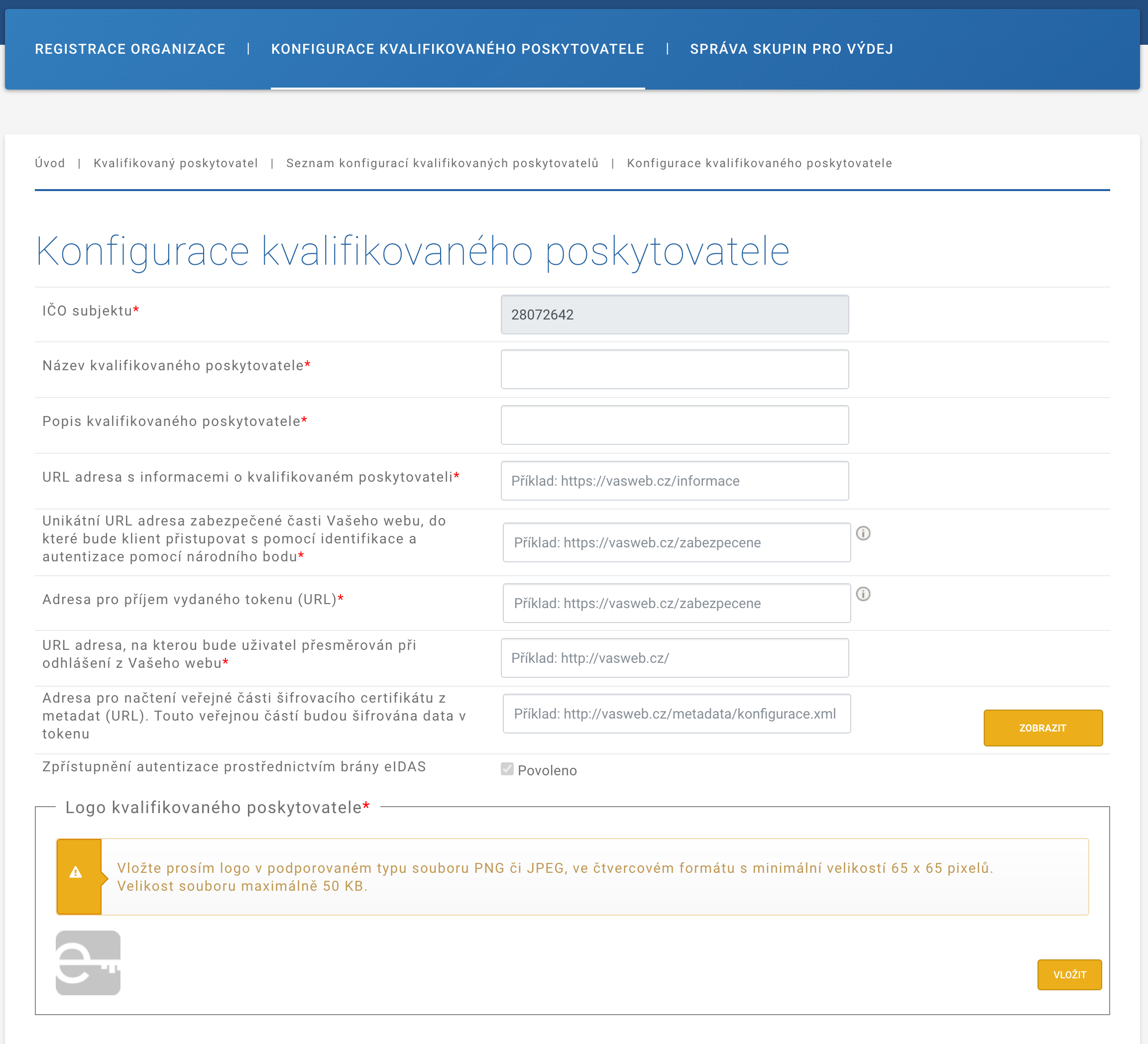Click the warning icon in logo notice
Screen dimensions: 1148x1044
coord(76,872)
